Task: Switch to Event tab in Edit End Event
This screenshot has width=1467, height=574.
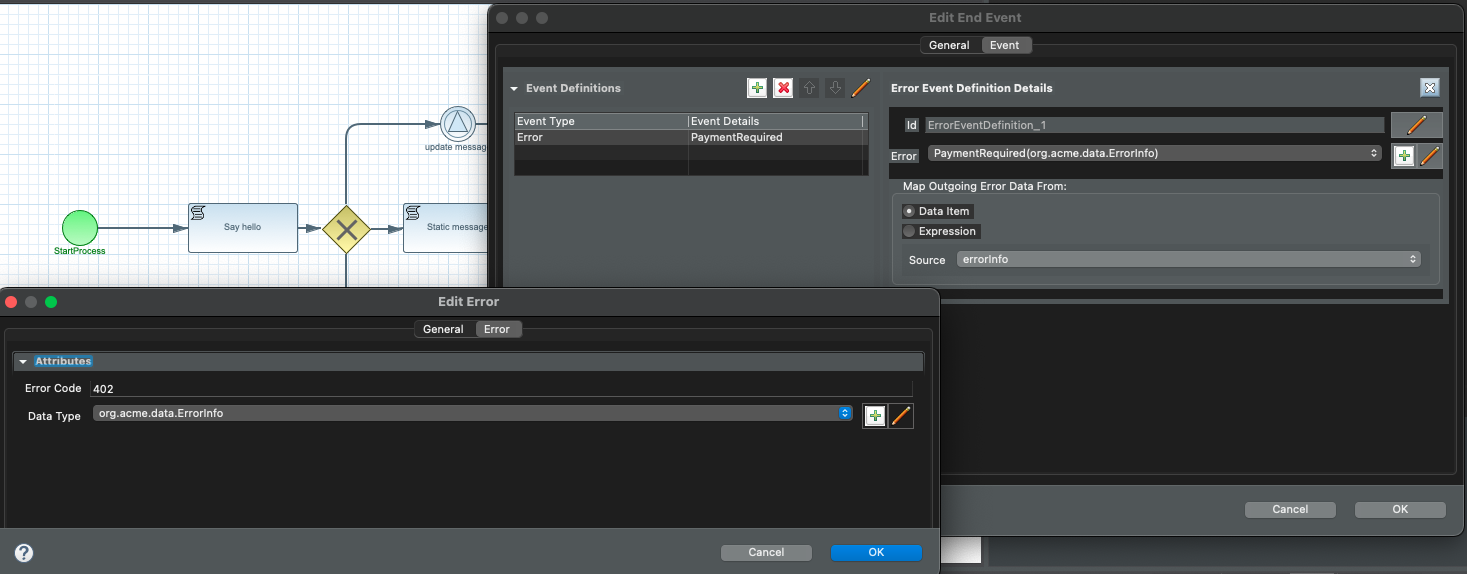Action: [x=1005, y=45]
